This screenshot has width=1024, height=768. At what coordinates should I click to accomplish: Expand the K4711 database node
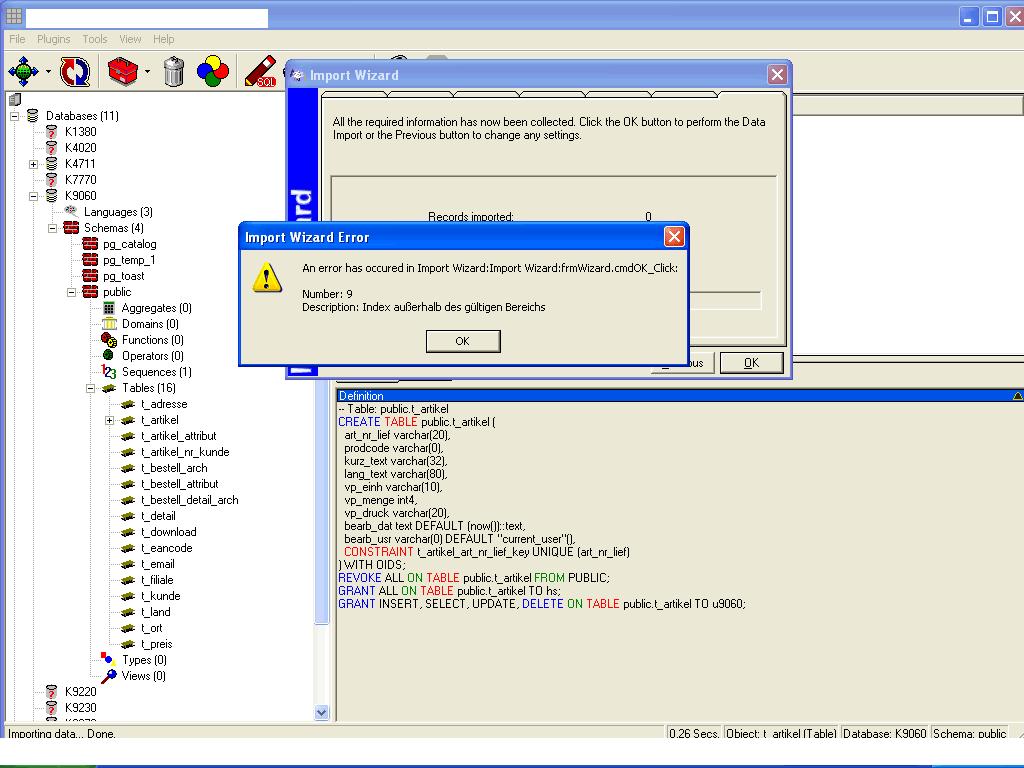33,164
